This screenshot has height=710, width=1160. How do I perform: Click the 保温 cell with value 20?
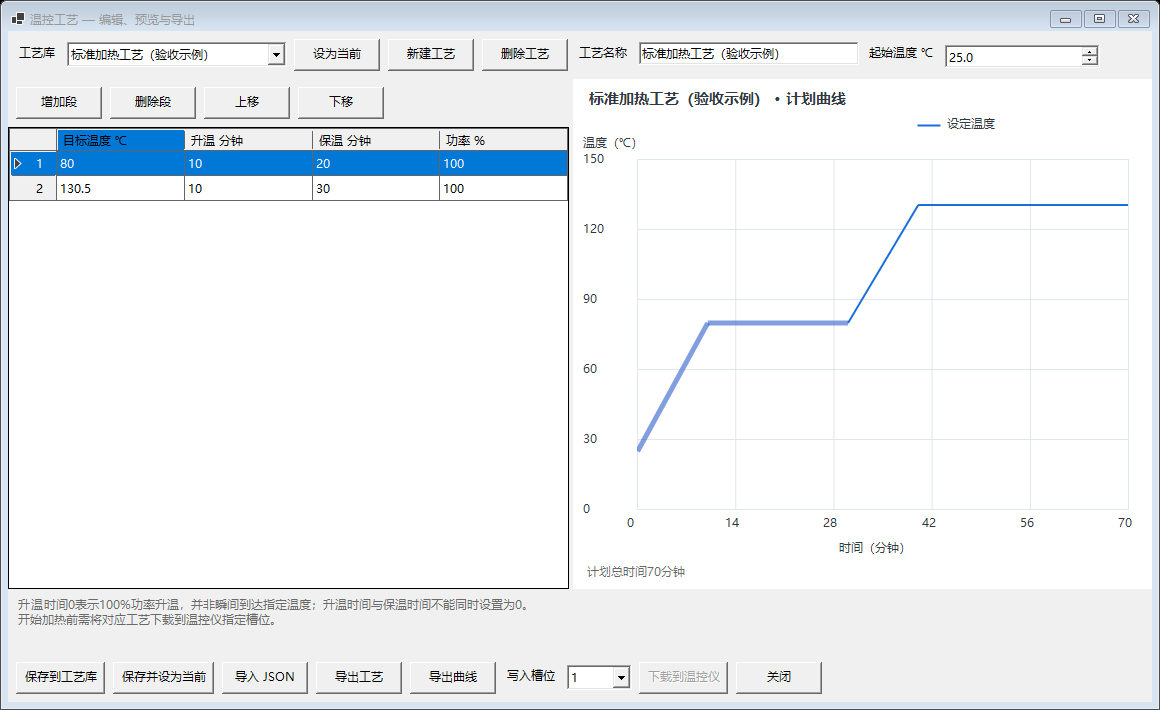pos(376,163)
